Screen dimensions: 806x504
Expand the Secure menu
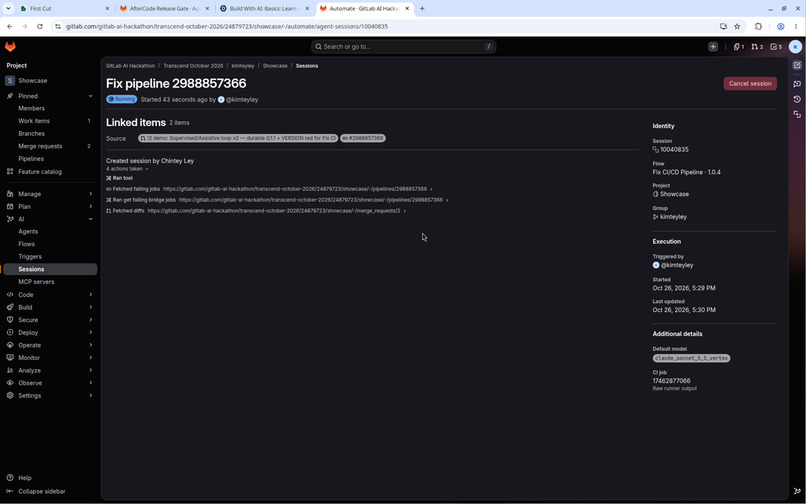tap(90, 320)
